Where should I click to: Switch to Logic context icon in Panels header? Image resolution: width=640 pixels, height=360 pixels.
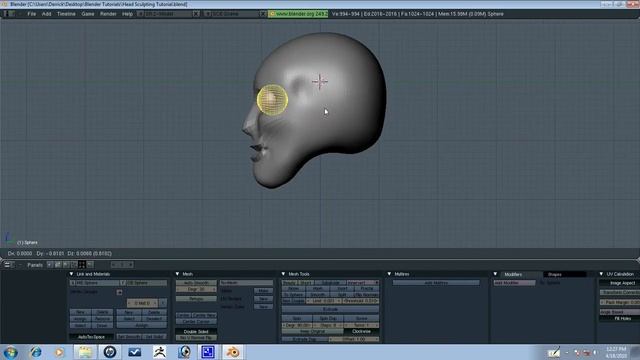pos(50,265)
